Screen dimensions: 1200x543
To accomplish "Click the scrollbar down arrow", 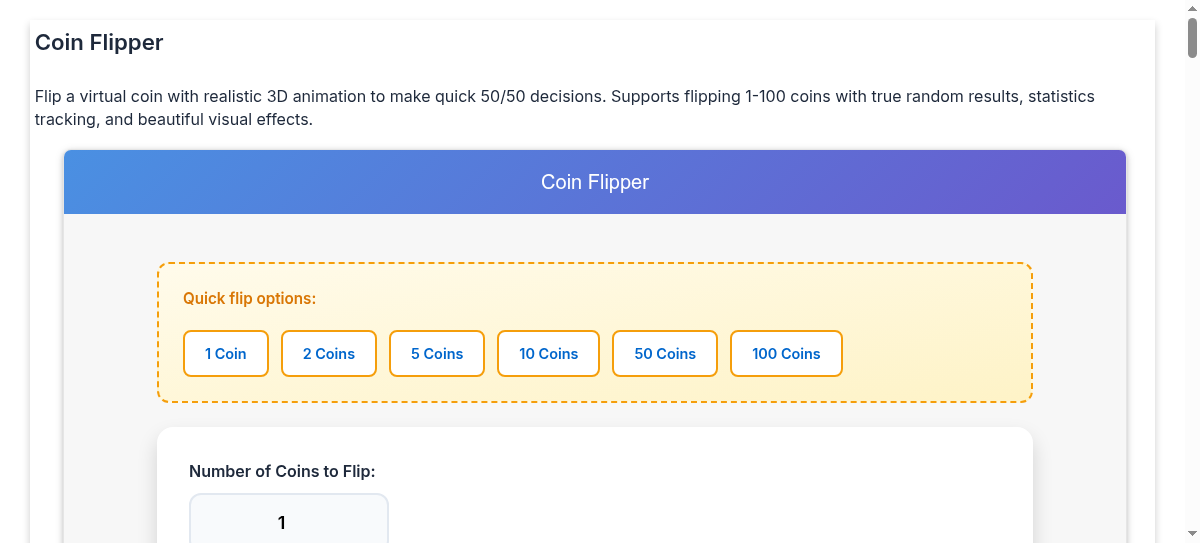I will 1192,536.
